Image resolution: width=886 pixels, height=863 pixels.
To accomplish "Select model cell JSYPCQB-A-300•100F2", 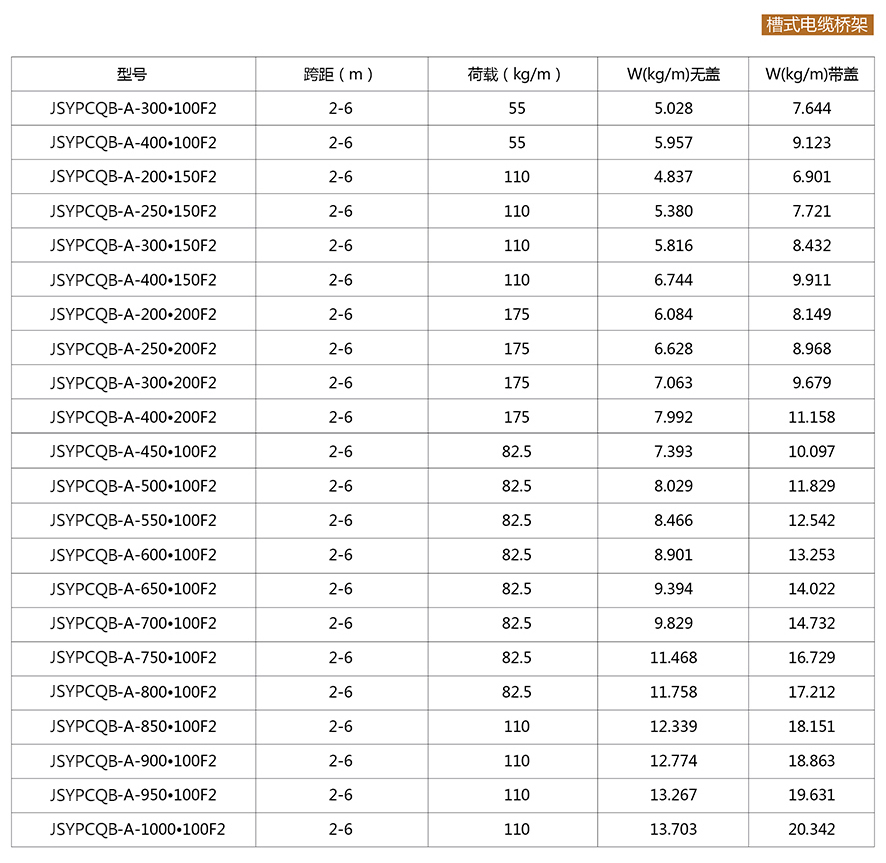I will click(x=132, y=108).
